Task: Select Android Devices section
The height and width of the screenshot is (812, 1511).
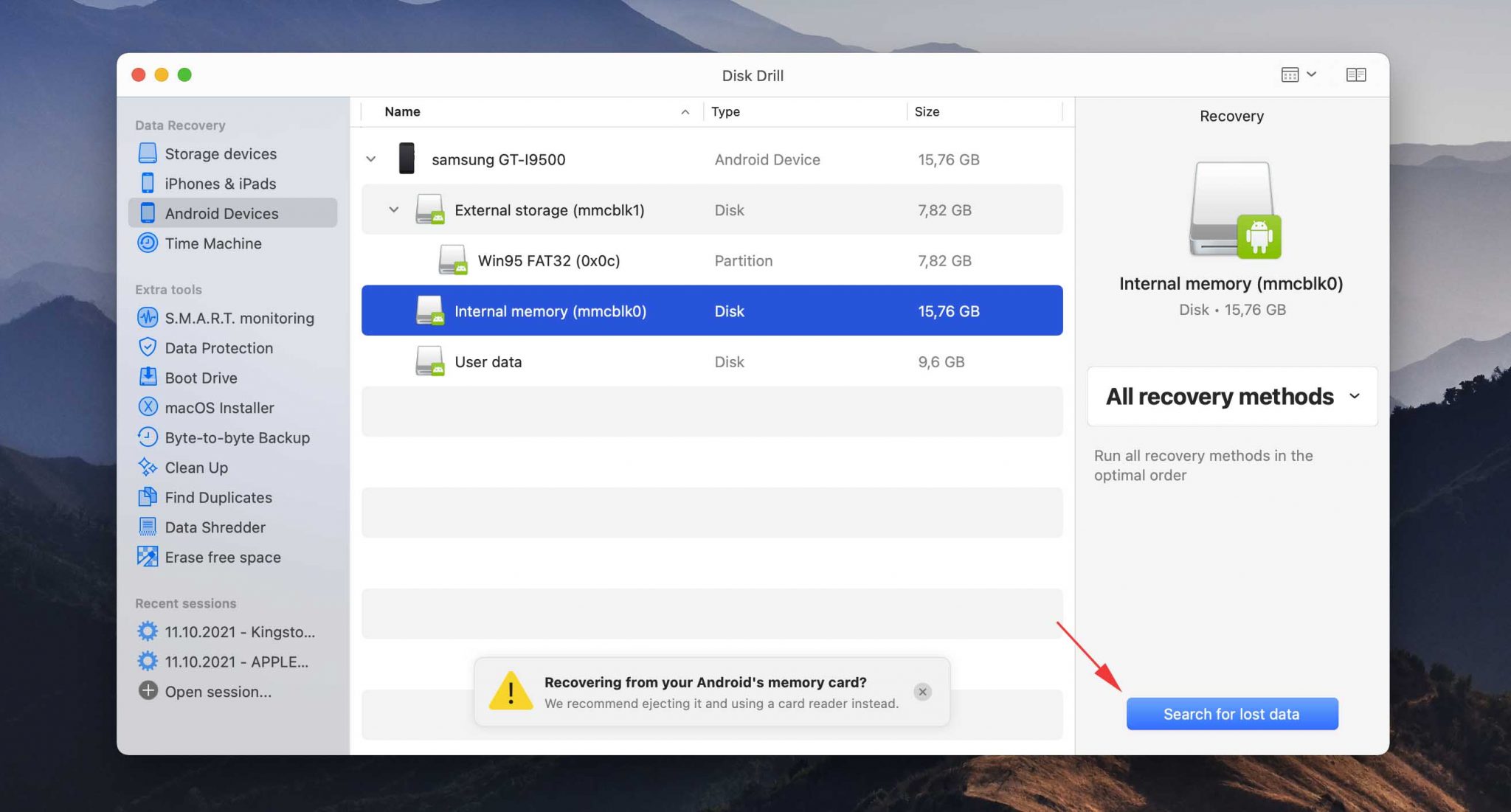Action: pos(232,213)
